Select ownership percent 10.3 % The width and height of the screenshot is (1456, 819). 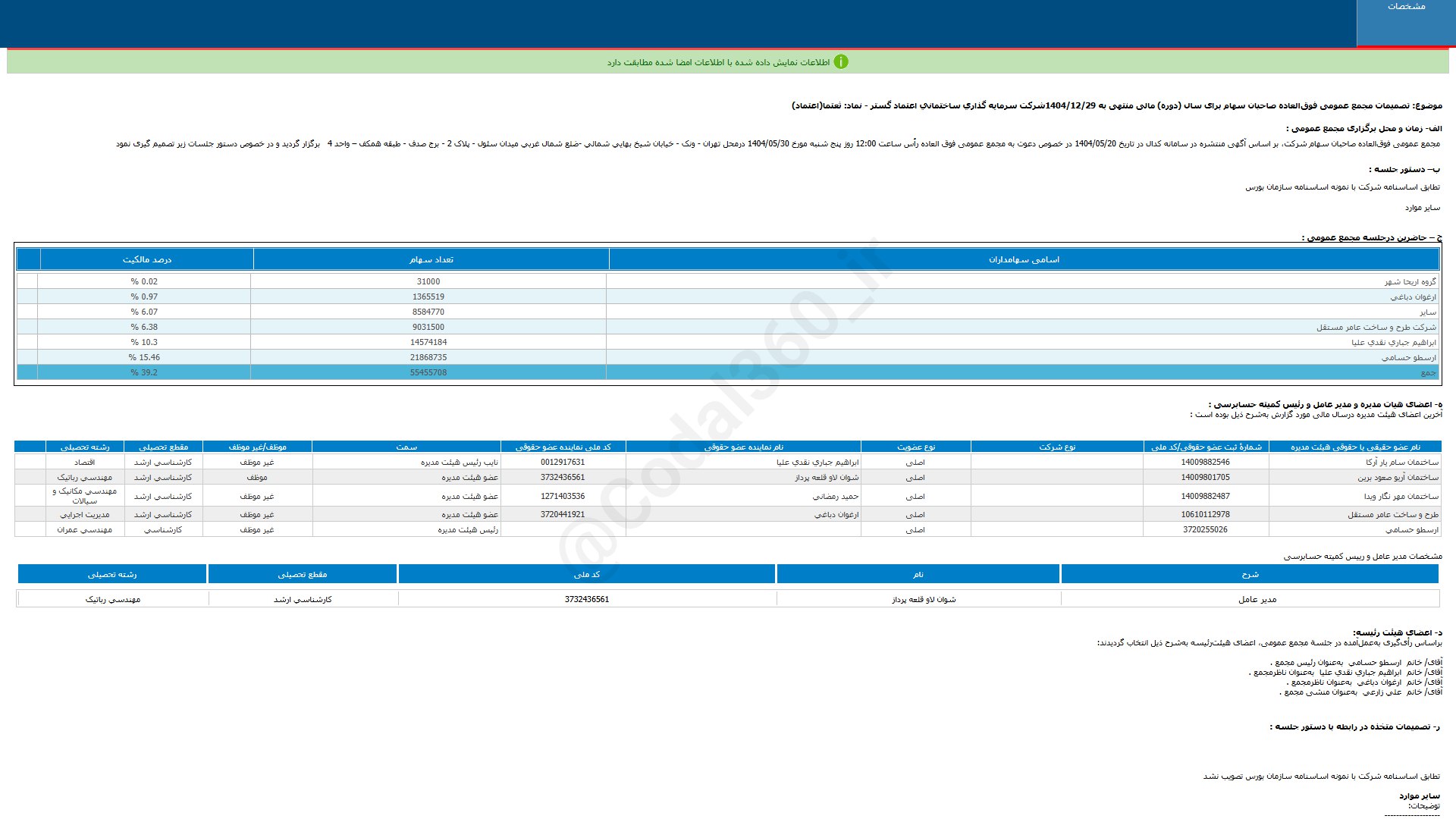pyautogui.click(x=144, y=342)
